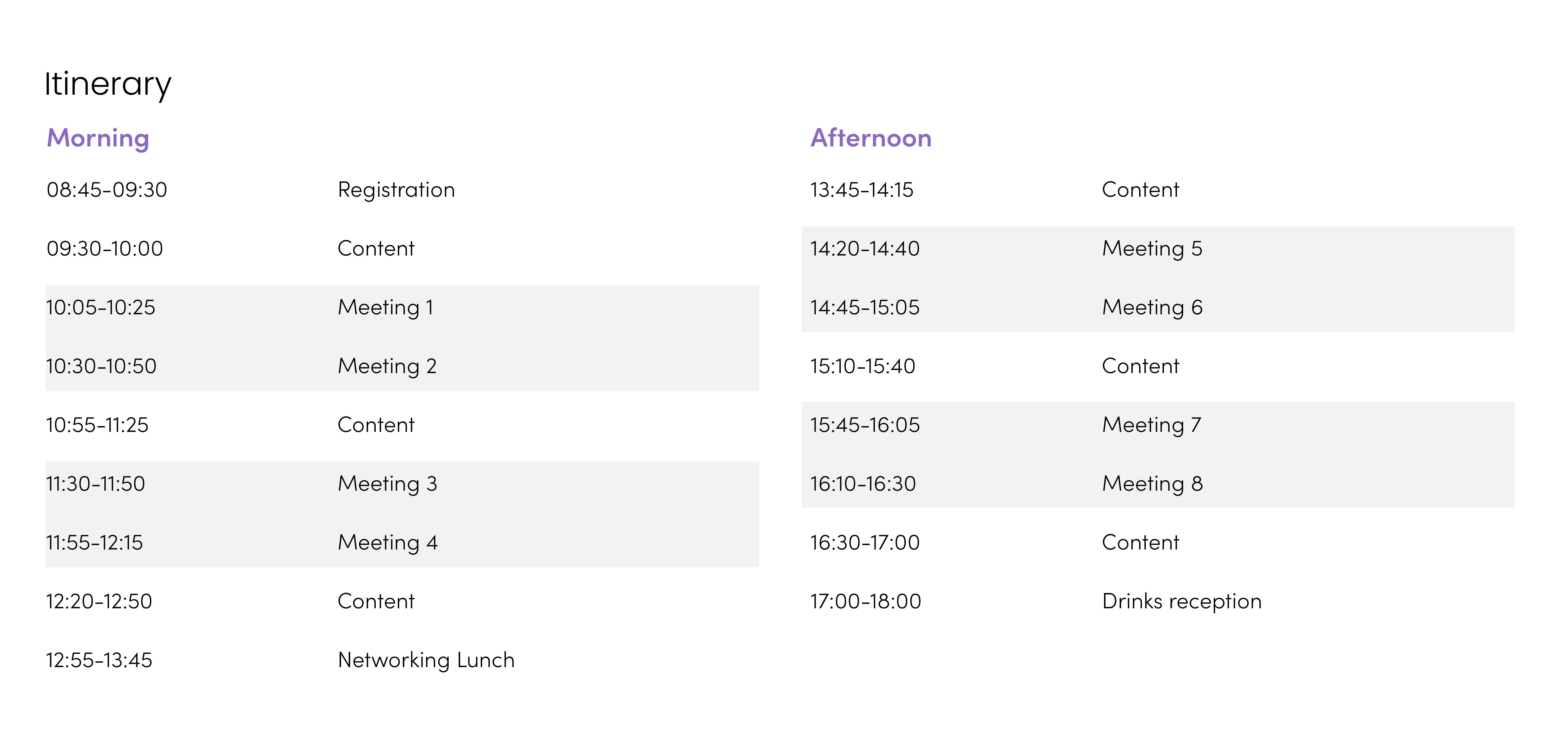Select the Meeting 7 entry
This screenshot has height=735, width=1568.
pyautogui.click(x=1152, y=425)
